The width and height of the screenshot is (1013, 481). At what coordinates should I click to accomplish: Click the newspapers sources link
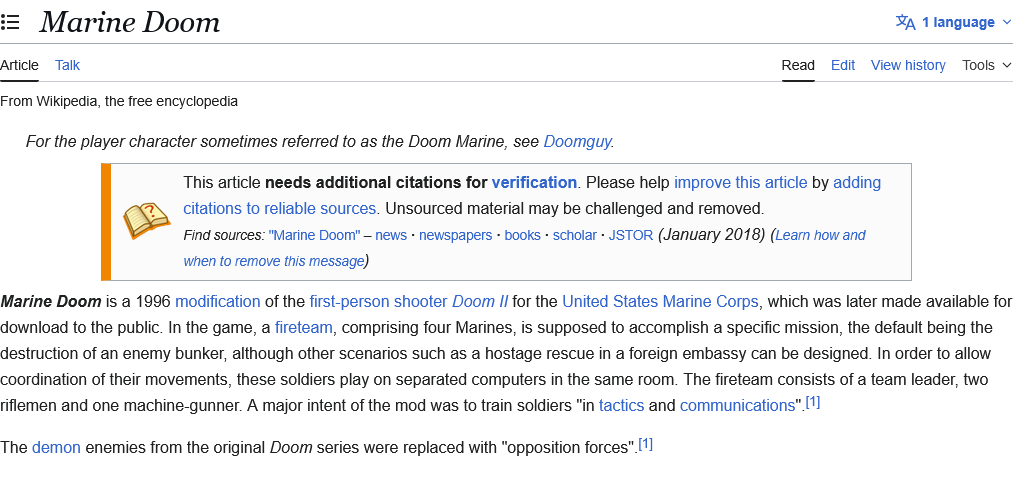pos(455,236)
